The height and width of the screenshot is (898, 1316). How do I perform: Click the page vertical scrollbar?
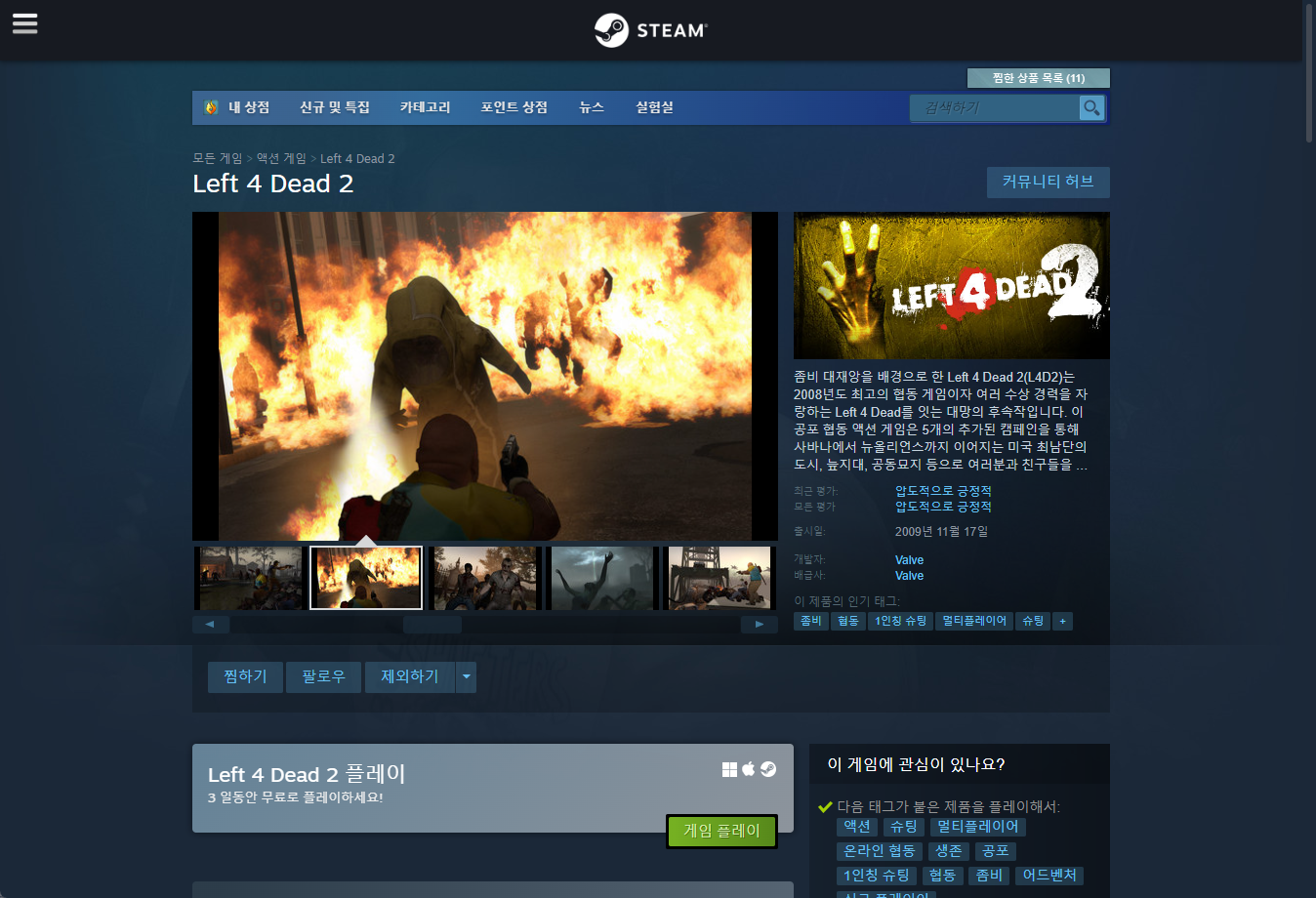pyautogui.click(x=1309, y=73)
